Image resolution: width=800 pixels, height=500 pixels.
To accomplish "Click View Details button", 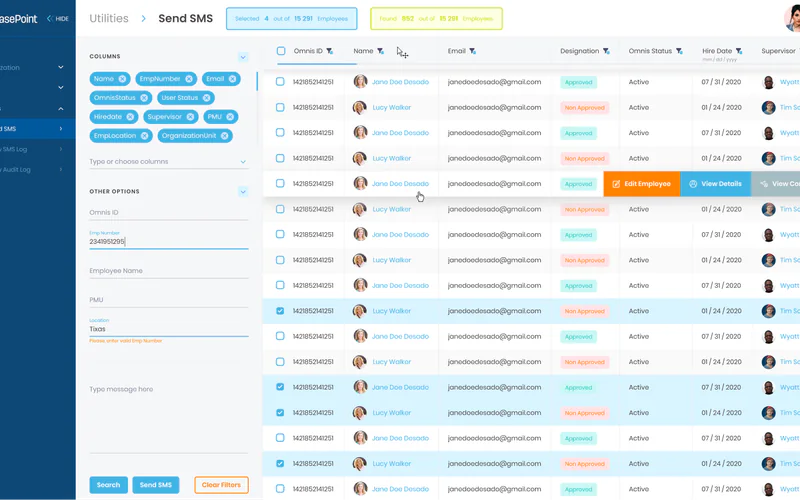I will coord(715,184).
